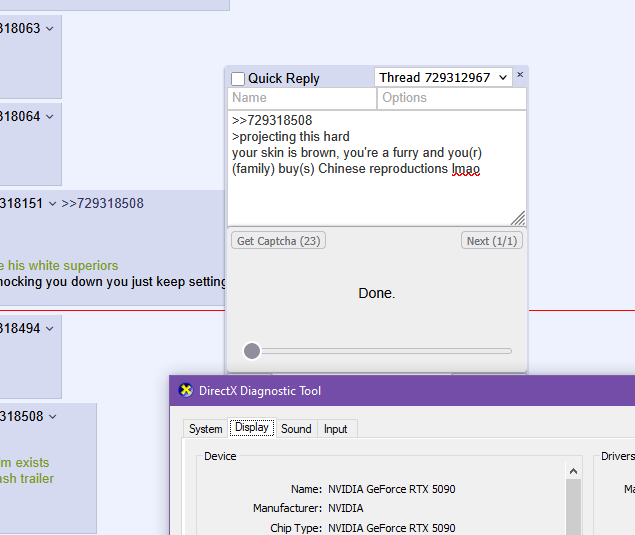Click the Device list scrollbar thumb

pyautogui.click(x=573, y=507)
